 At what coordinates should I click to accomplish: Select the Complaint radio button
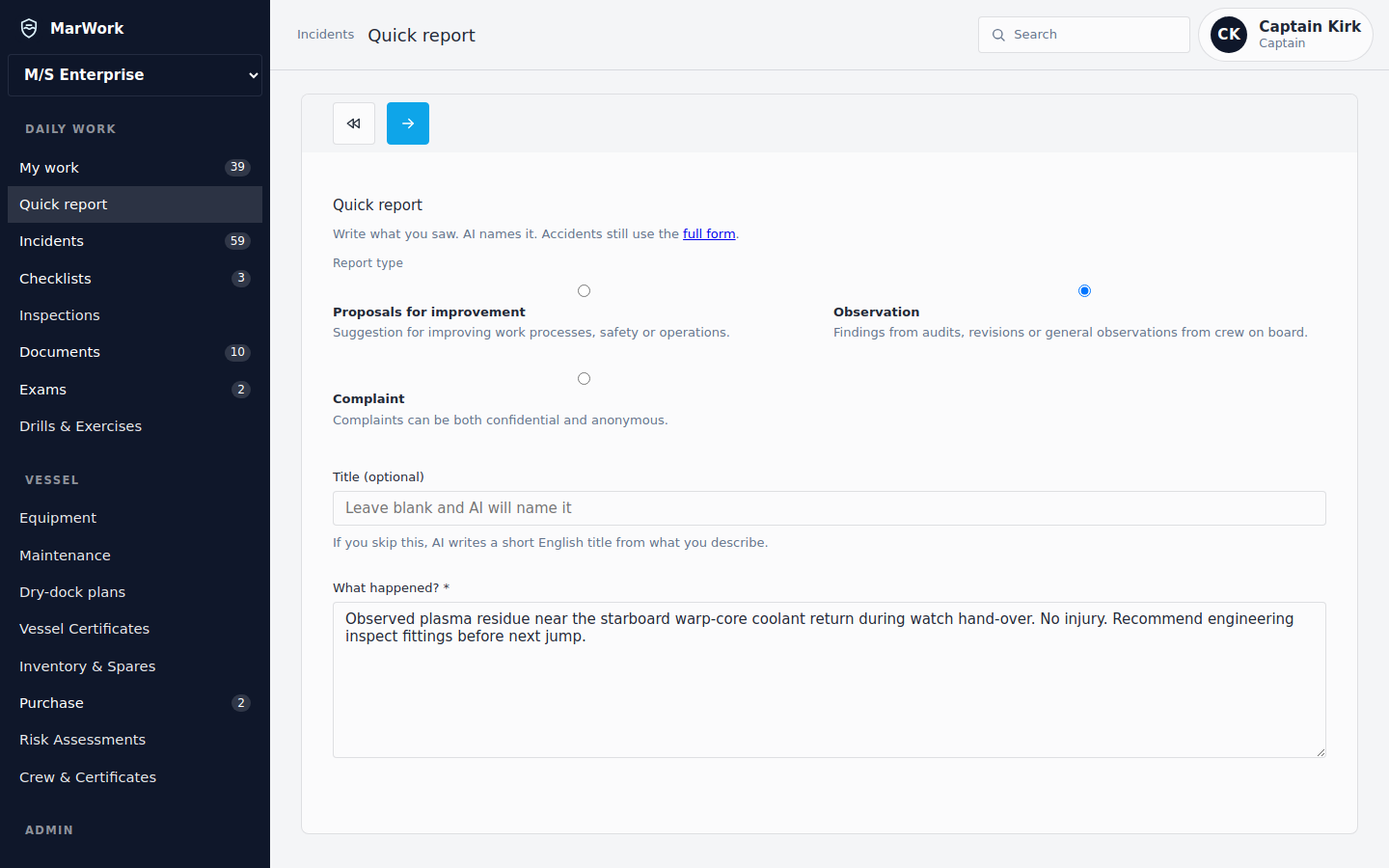pyautogui.click(x=584, y=378)
